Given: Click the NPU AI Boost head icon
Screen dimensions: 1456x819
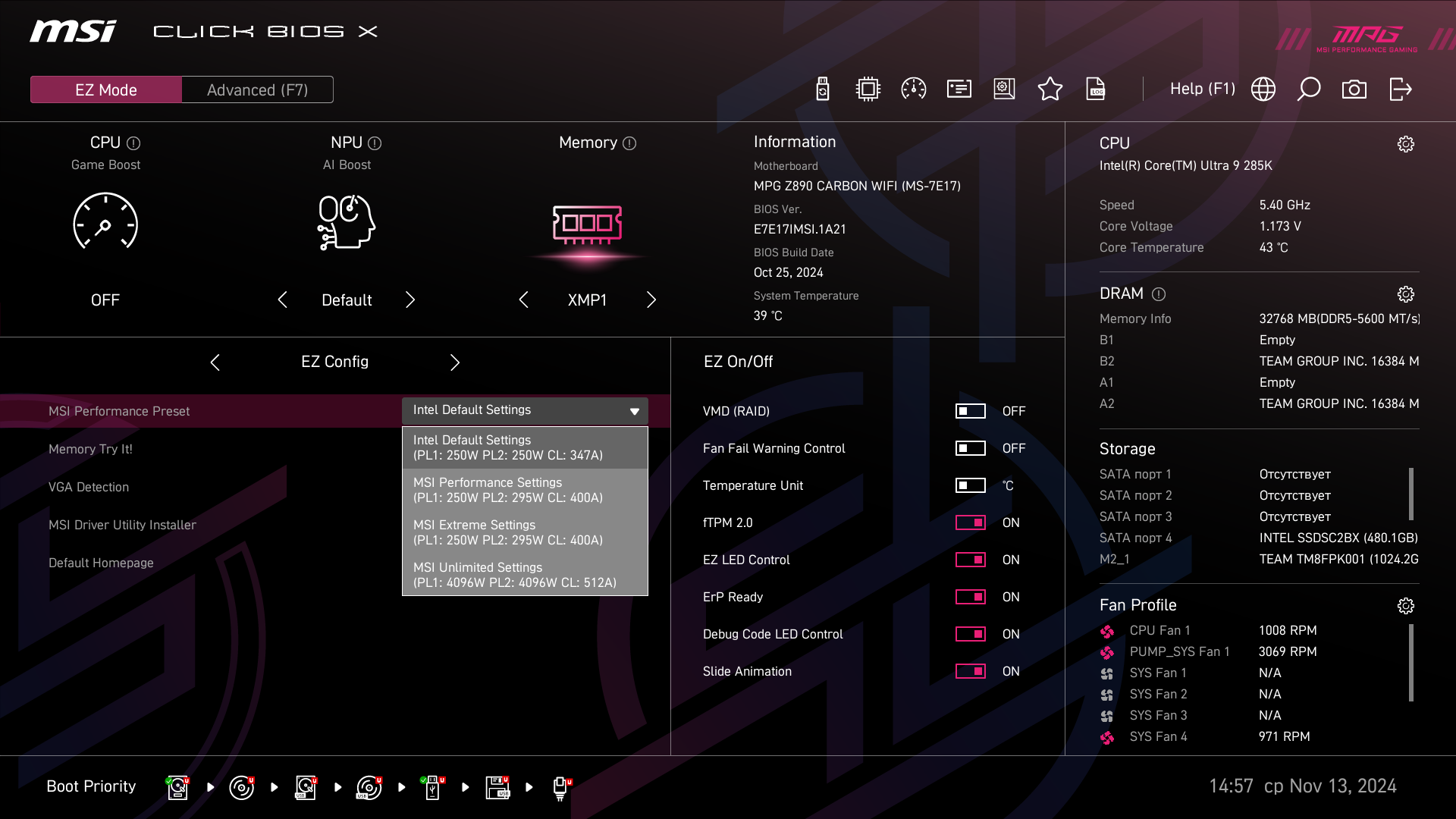Looking at the screenshot, I should pyautogui.click(x=347, y=221).
